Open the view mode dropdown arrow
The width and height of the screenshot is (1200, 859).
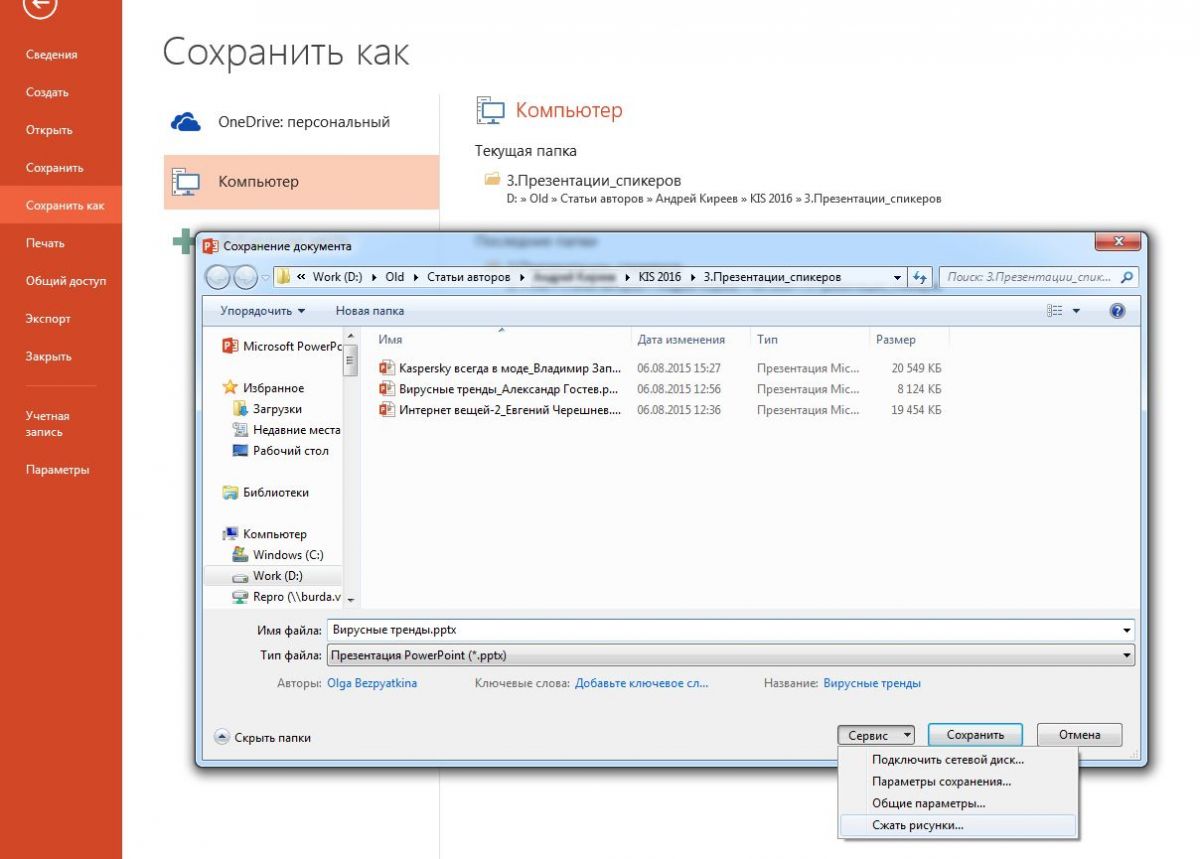pyautogui.click(x=1077, y=311)
